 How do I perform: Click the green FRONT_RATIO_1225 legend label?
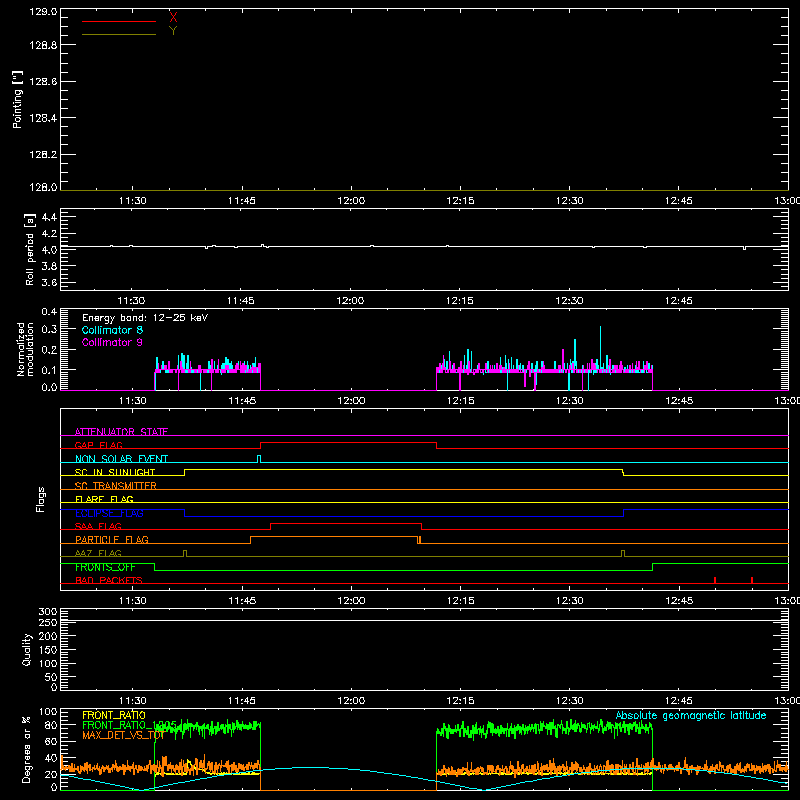[x=129, y=725]
